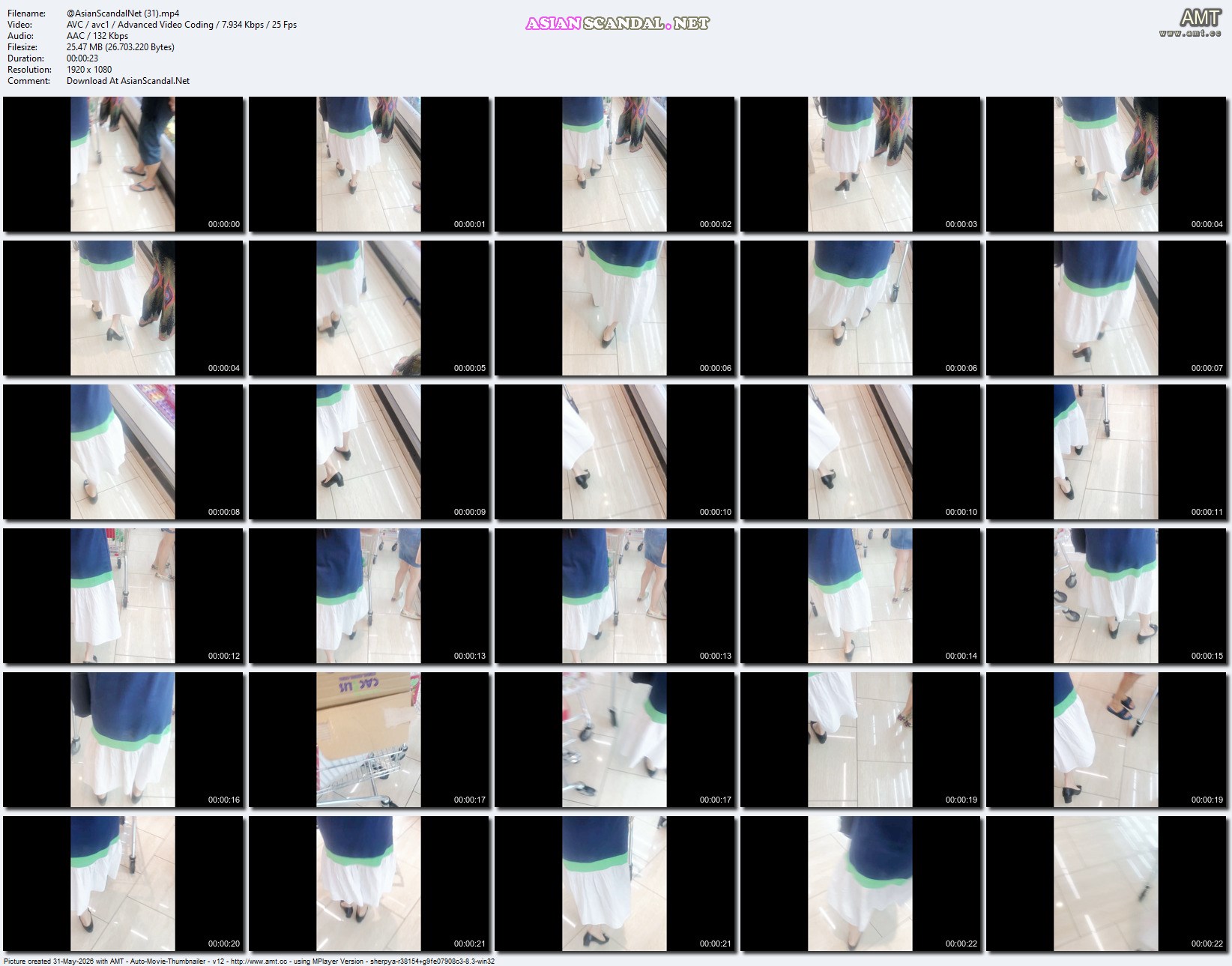Screen dimensions: 1232x966
Task: Click the video codec line 'AVC / avc1'
Action: pos(182,25)
